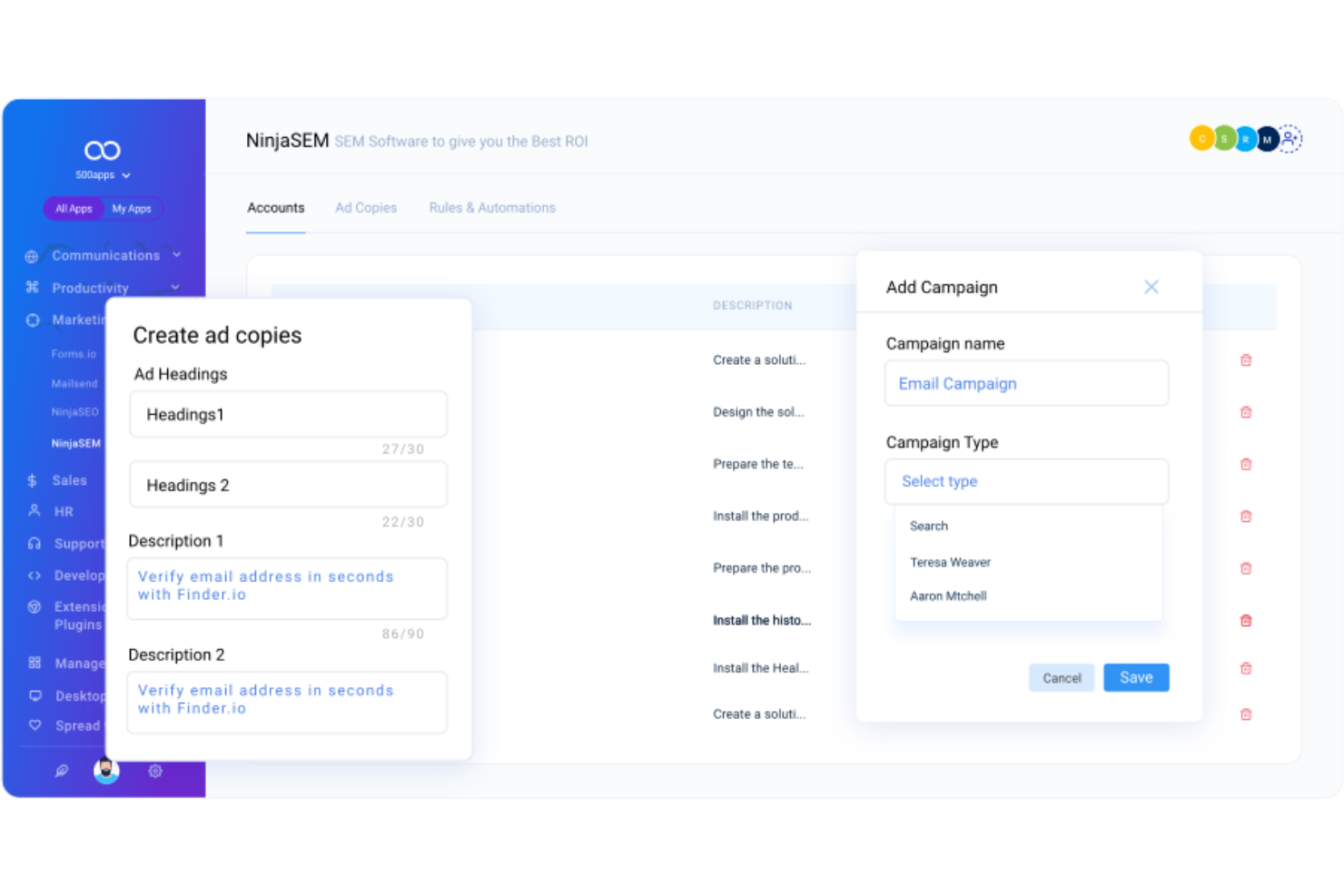The height and width of the screenshot is (896, 1344).
Task: Click the Productivity command icon
Action: pyautogui.click(x=33, y=288)
